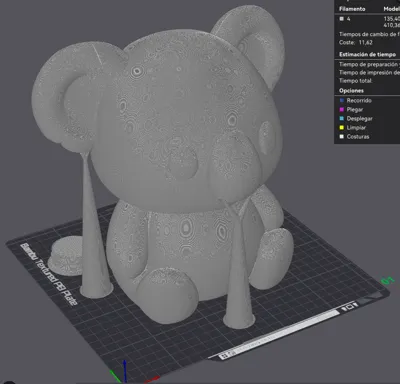Select the Filamento column header
This screenshot has height=384, width=400.
coord(352,9)
